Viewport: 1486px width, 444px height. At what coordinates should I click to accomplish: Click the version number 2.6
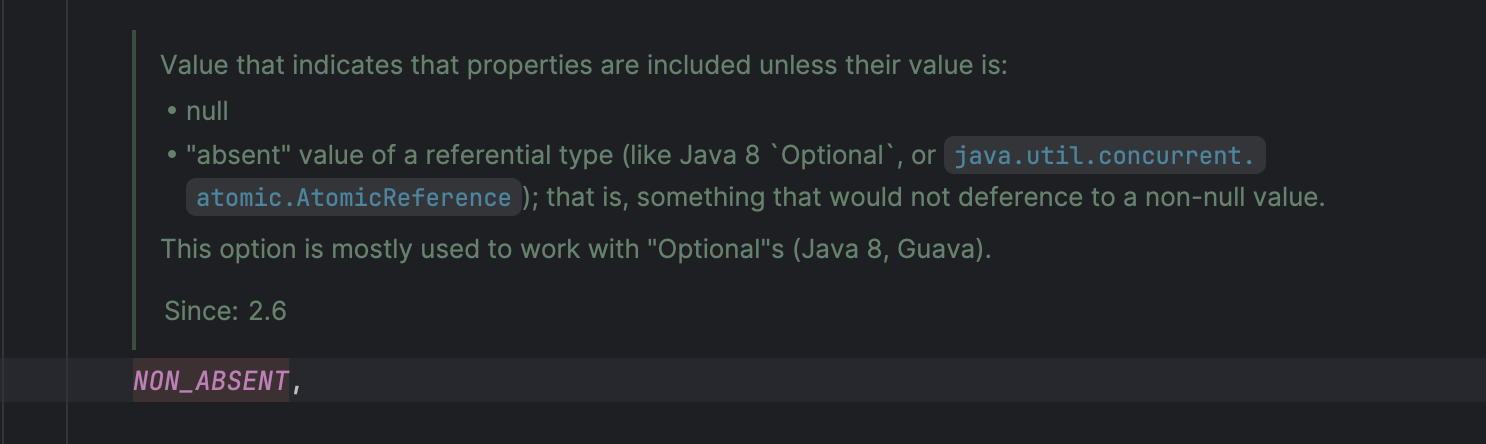267,311
